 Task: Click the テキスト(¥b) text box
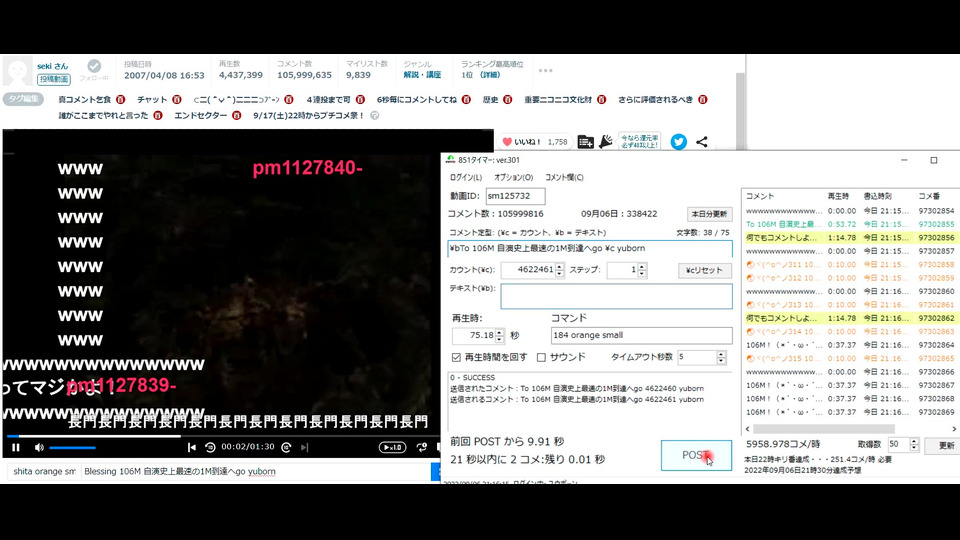click(x=616, y=296)
